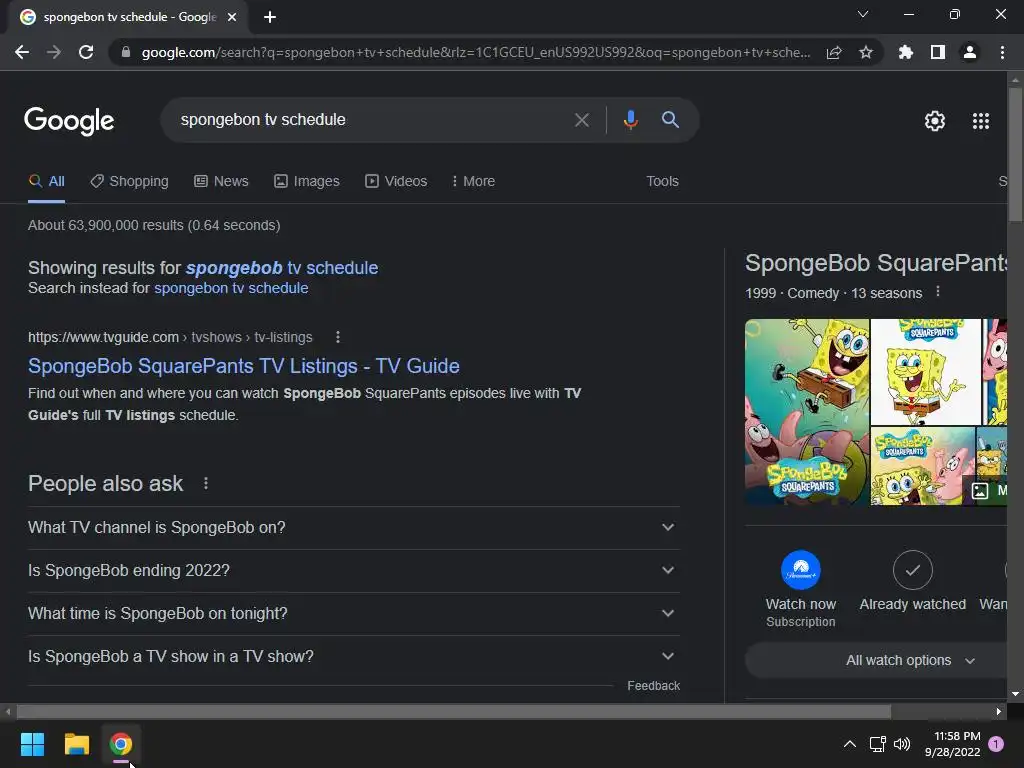Open the network tray icon

pyautogui.click(x=877, y=744)
